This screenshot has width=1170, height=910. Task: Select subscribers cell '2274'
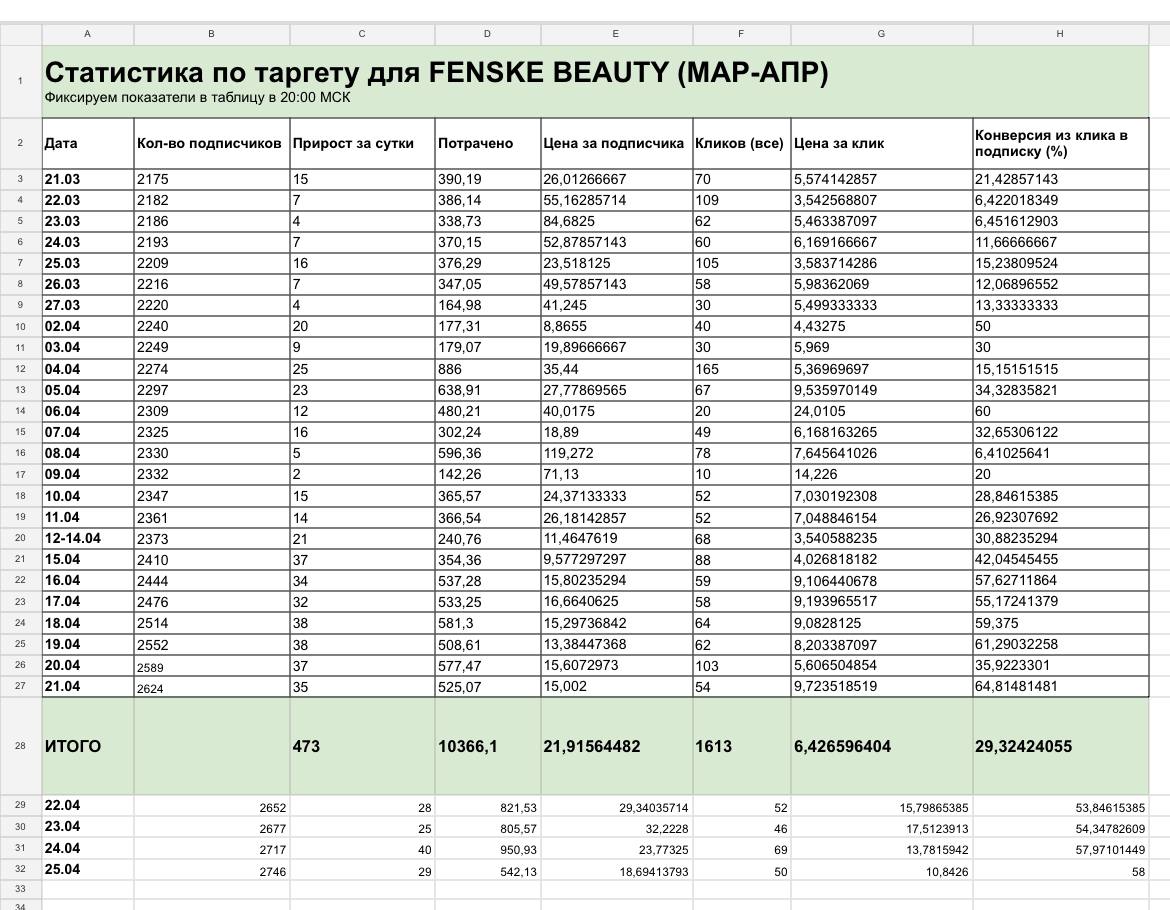[212, 368]
